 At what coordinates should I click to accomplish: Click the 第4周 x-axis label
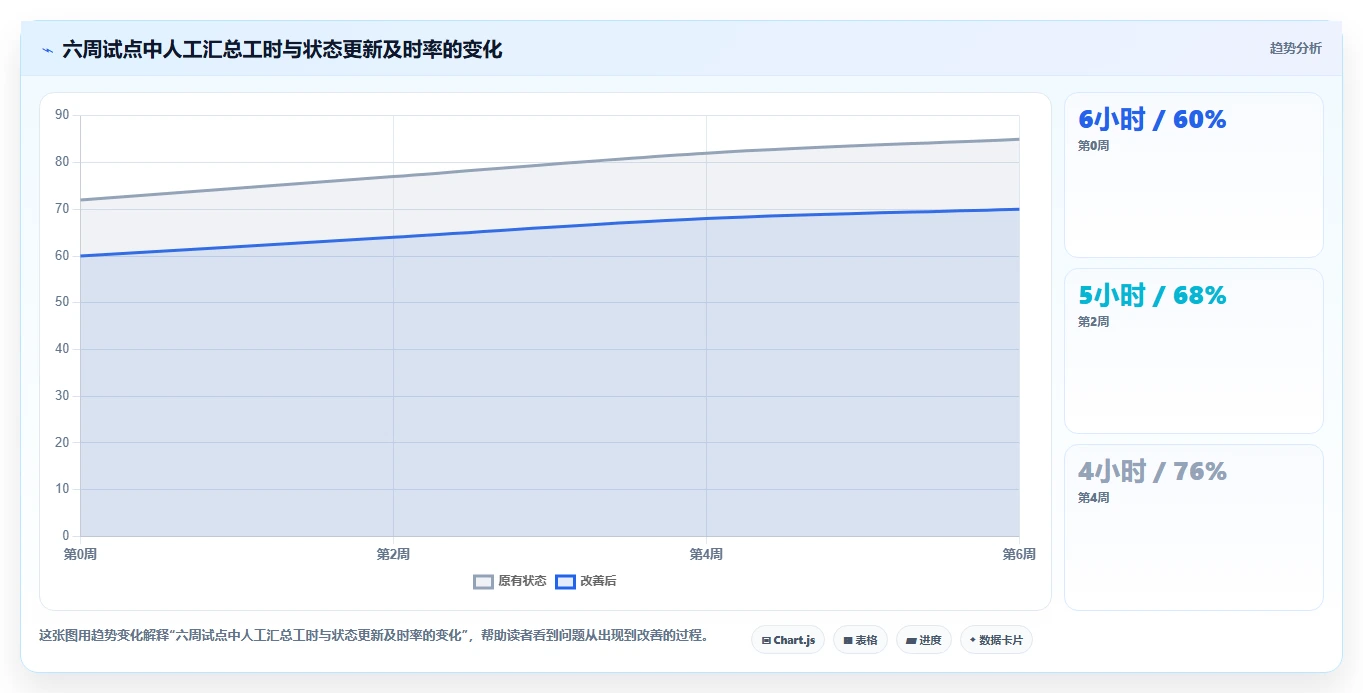pos(706,554)
